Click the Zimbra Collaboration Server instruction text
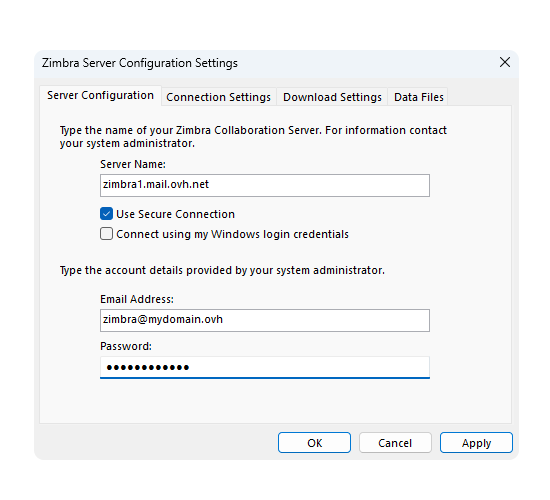The height and width of the screenshot is (500, 550). 253,136
